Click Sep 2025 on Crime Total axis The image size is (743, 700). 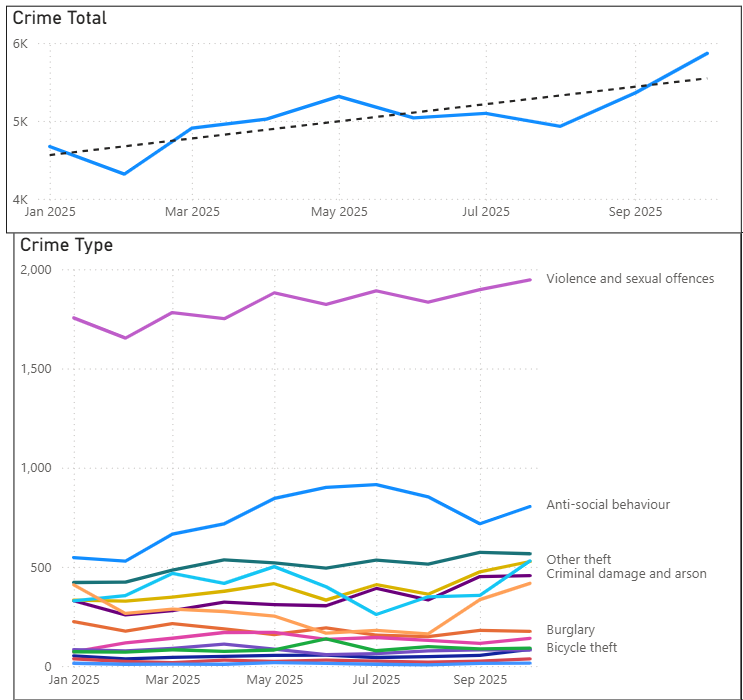click(635, 212)
